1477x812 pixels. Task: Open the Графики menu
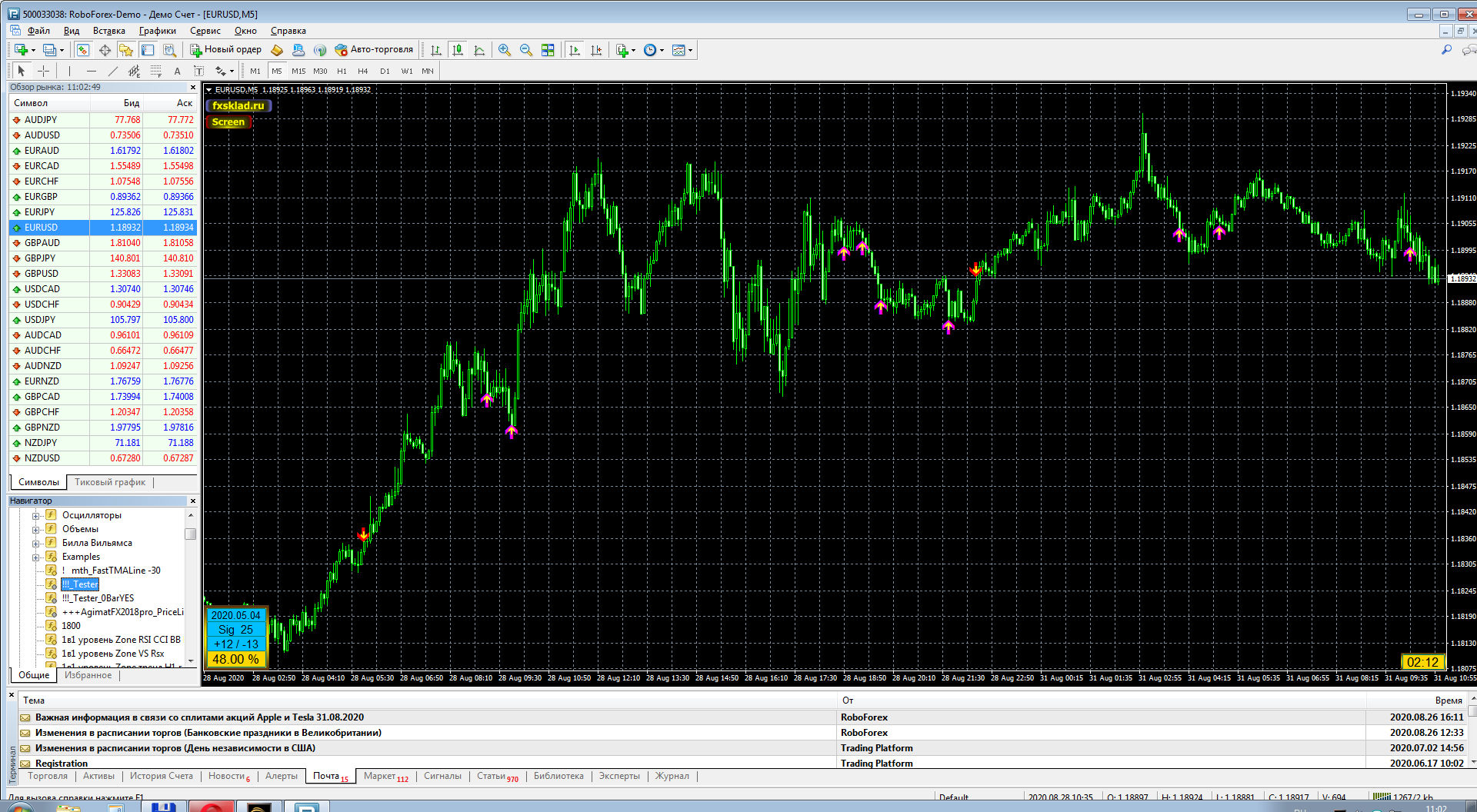point(158,31)
